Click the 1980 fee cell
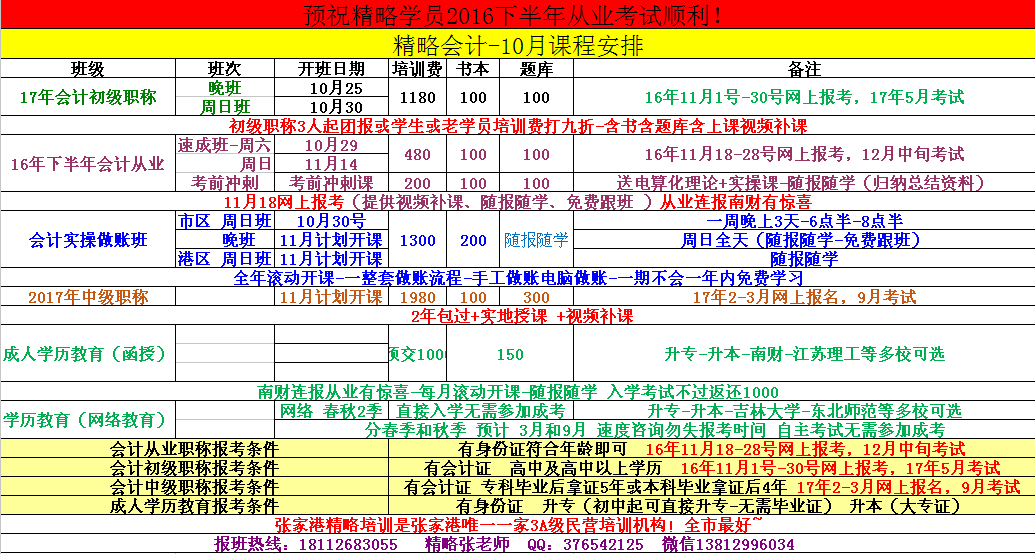This screenshot has width=1035, height=554. click(x=417, y=297)
